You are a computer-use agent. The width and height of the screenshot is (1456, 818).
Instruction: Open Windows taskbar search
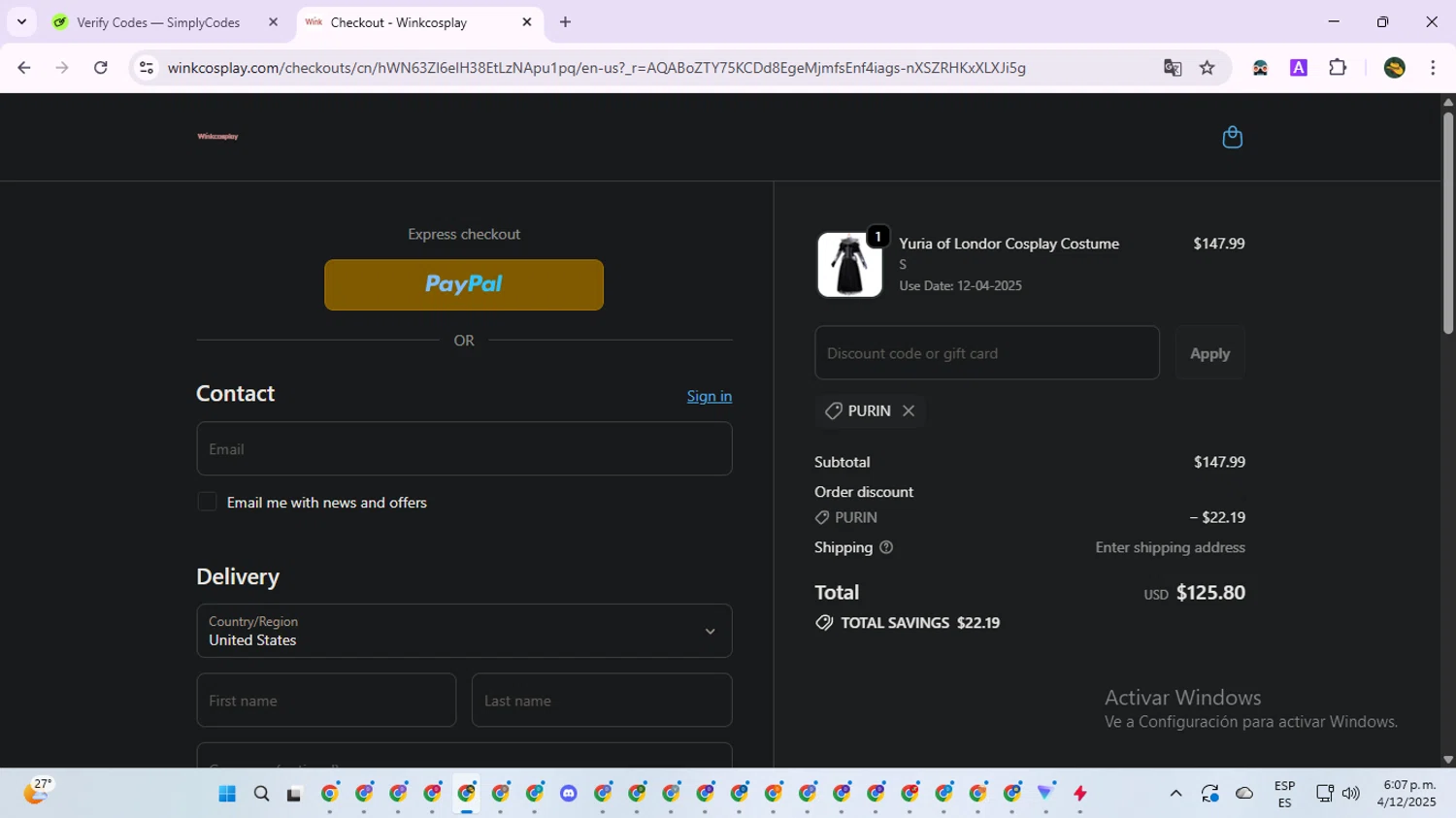261,794
